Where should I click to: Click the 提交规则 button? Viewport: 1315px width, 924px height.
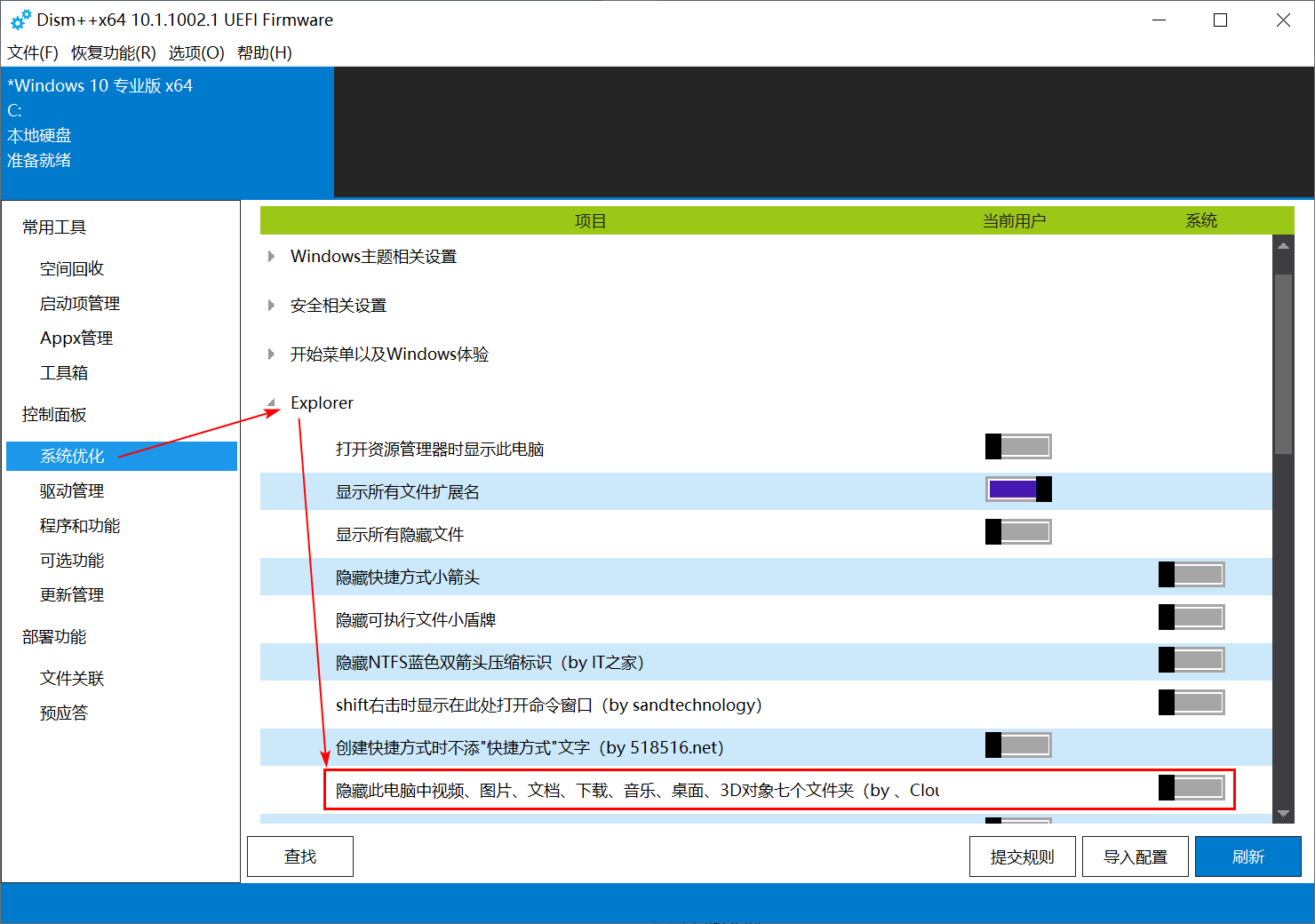[x=1023, y=856]
